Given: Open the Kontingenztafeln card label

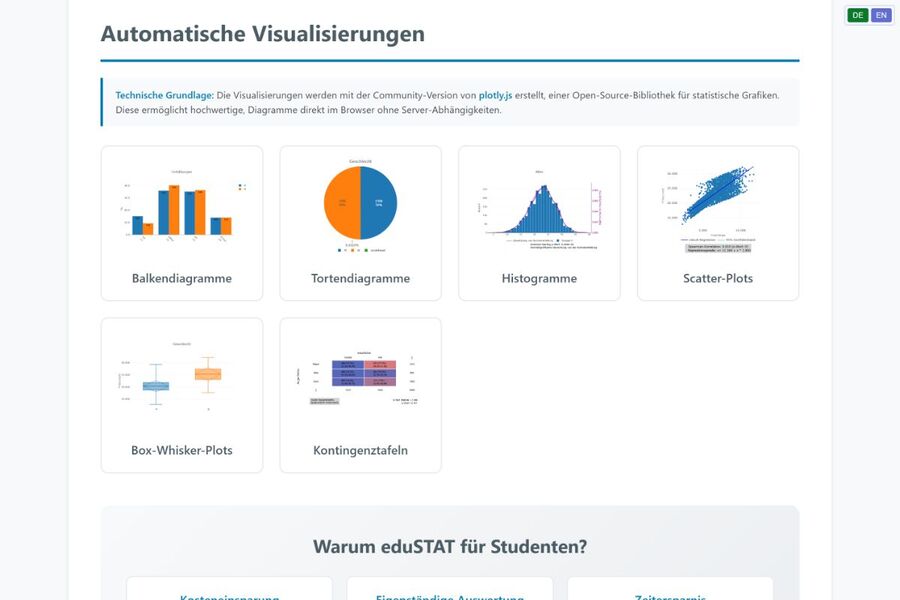Looking at the screenshot, I should click(x=360, y=450).
